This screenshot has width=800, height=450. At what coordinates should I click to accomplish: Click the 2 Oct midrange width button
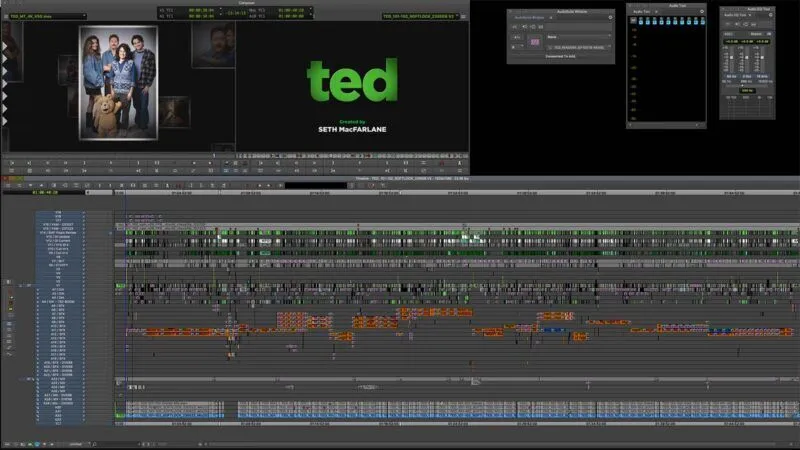pyautogui.click(x=746, y=77)
